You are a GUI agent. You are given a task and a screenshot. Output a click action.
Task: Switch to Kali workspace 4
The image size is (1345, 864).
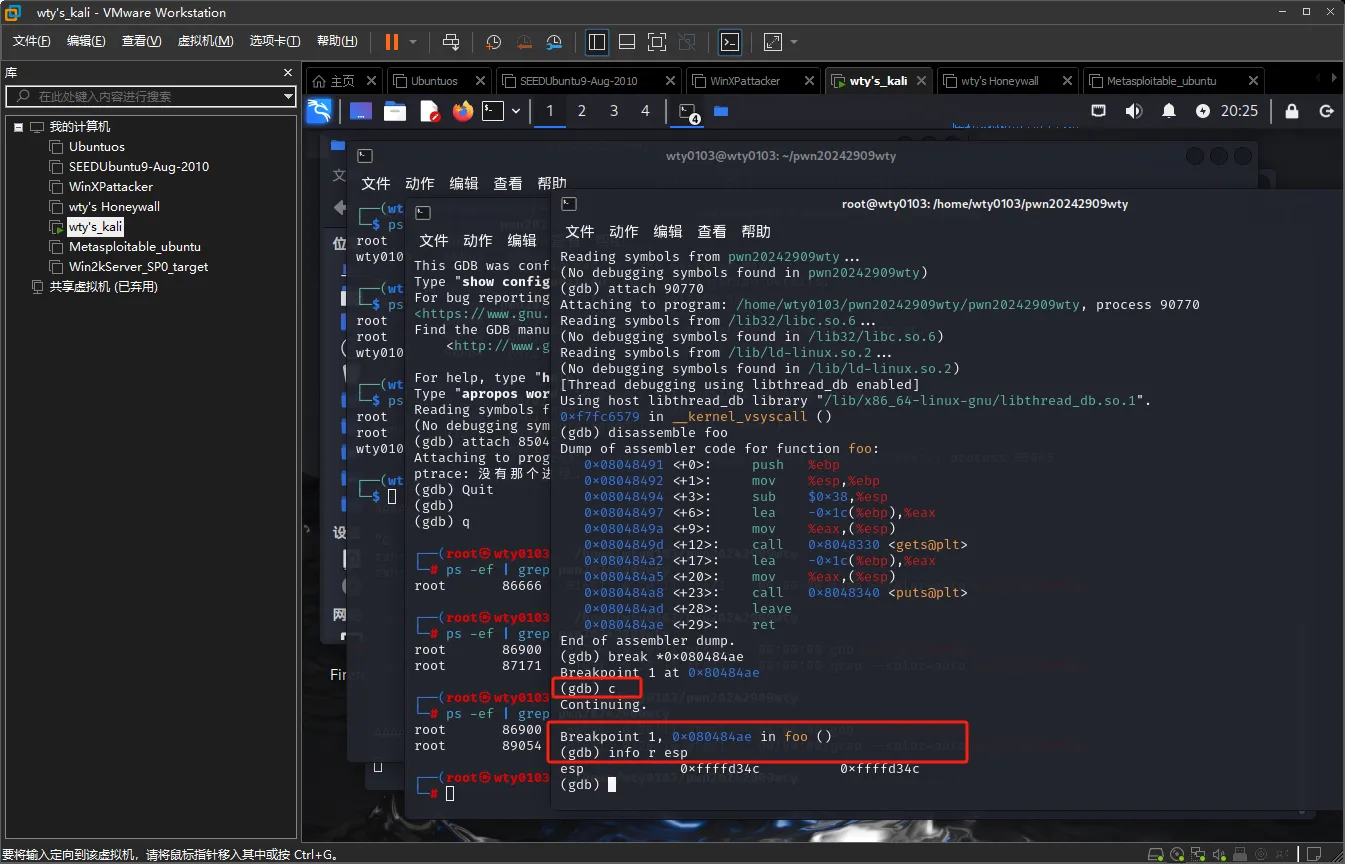click(645, 111)
